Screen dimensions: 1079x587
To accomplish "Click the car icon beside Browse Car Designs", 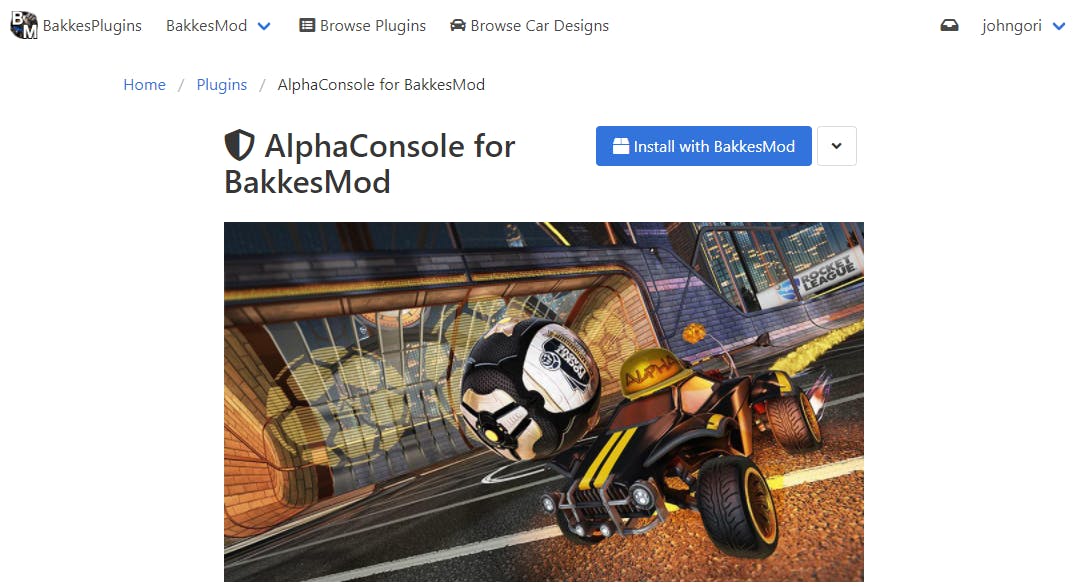I will pos(458,25).
